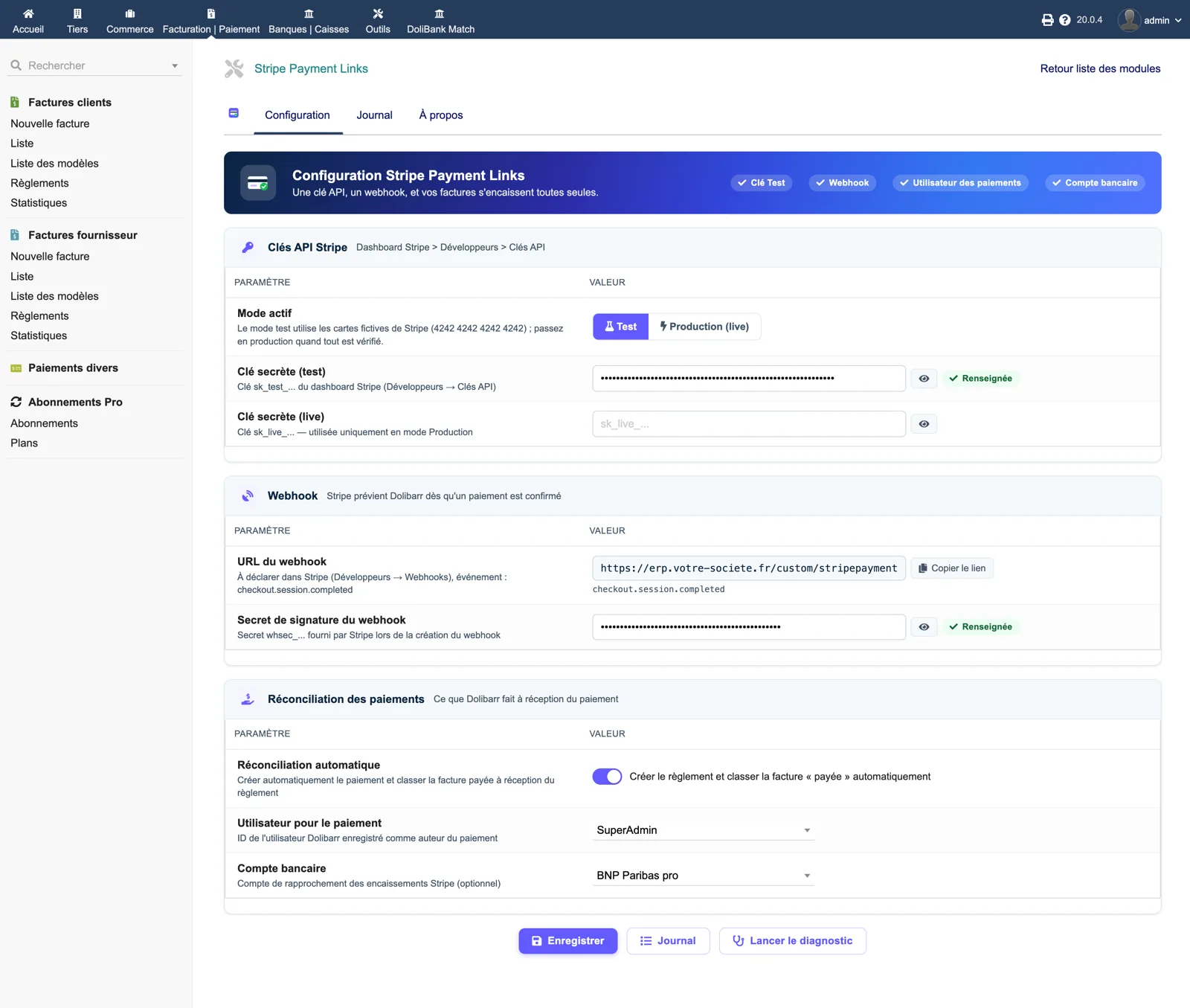
Task: Open the Commerce briefcase icon
Action: (130, 13)
